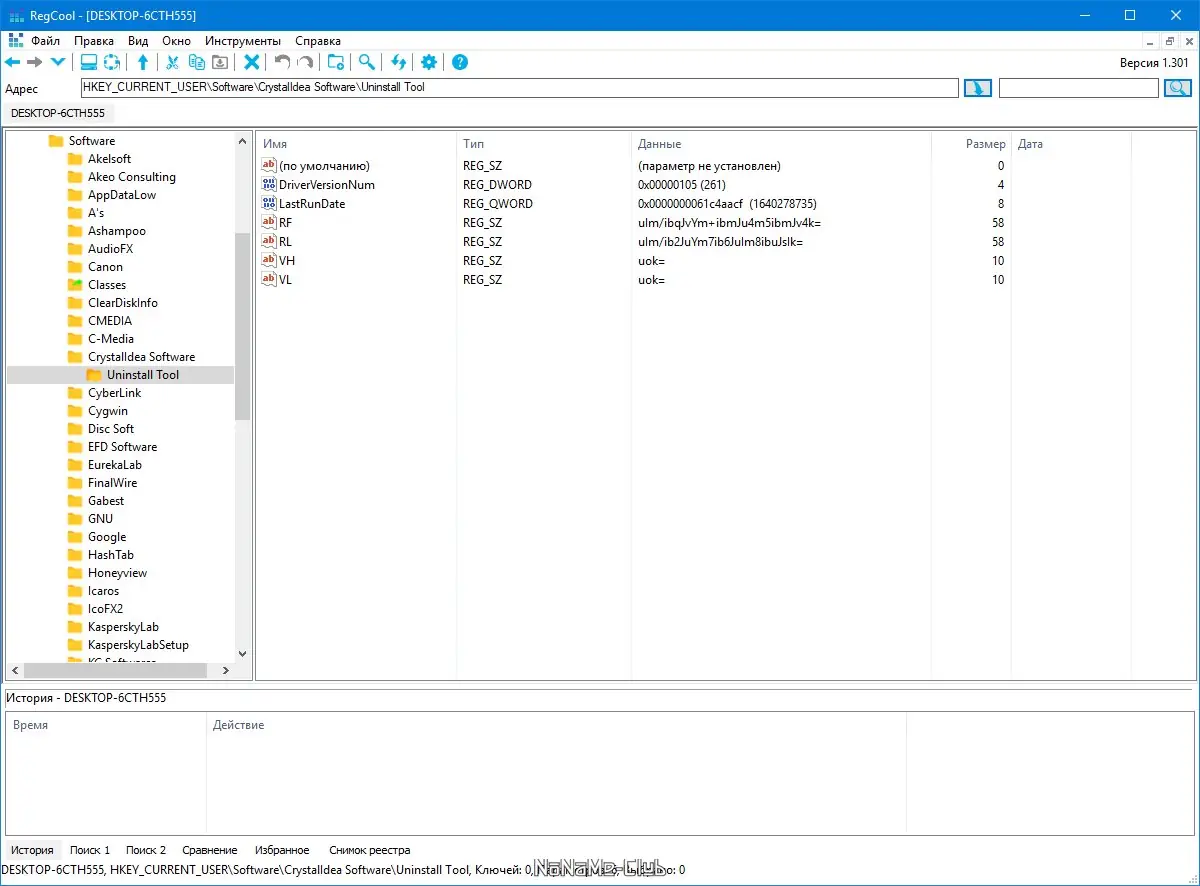Open help via the question mark icon
1200x886 pixels.
(x=460, y=62)
